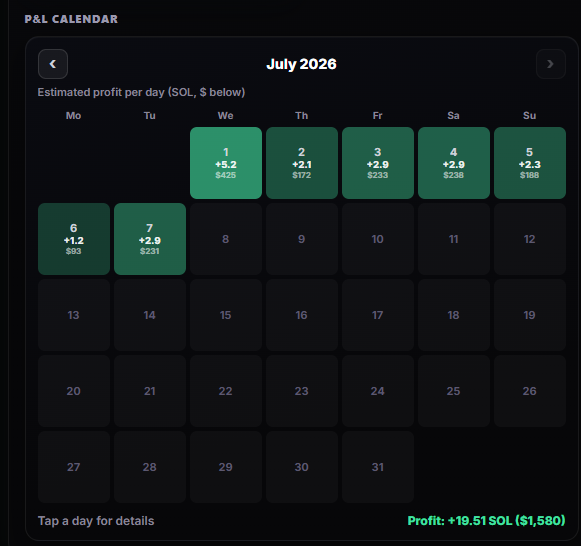Screen dimensions: 581x546
Task: Go to the next month
Action: 551,64
